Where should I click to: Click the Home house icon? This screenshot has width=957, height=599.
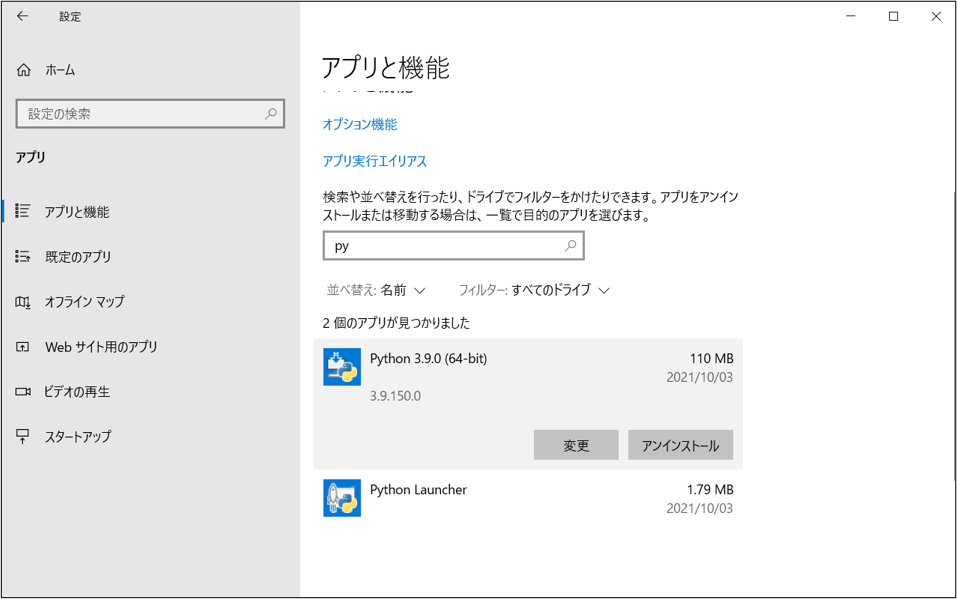23,70
